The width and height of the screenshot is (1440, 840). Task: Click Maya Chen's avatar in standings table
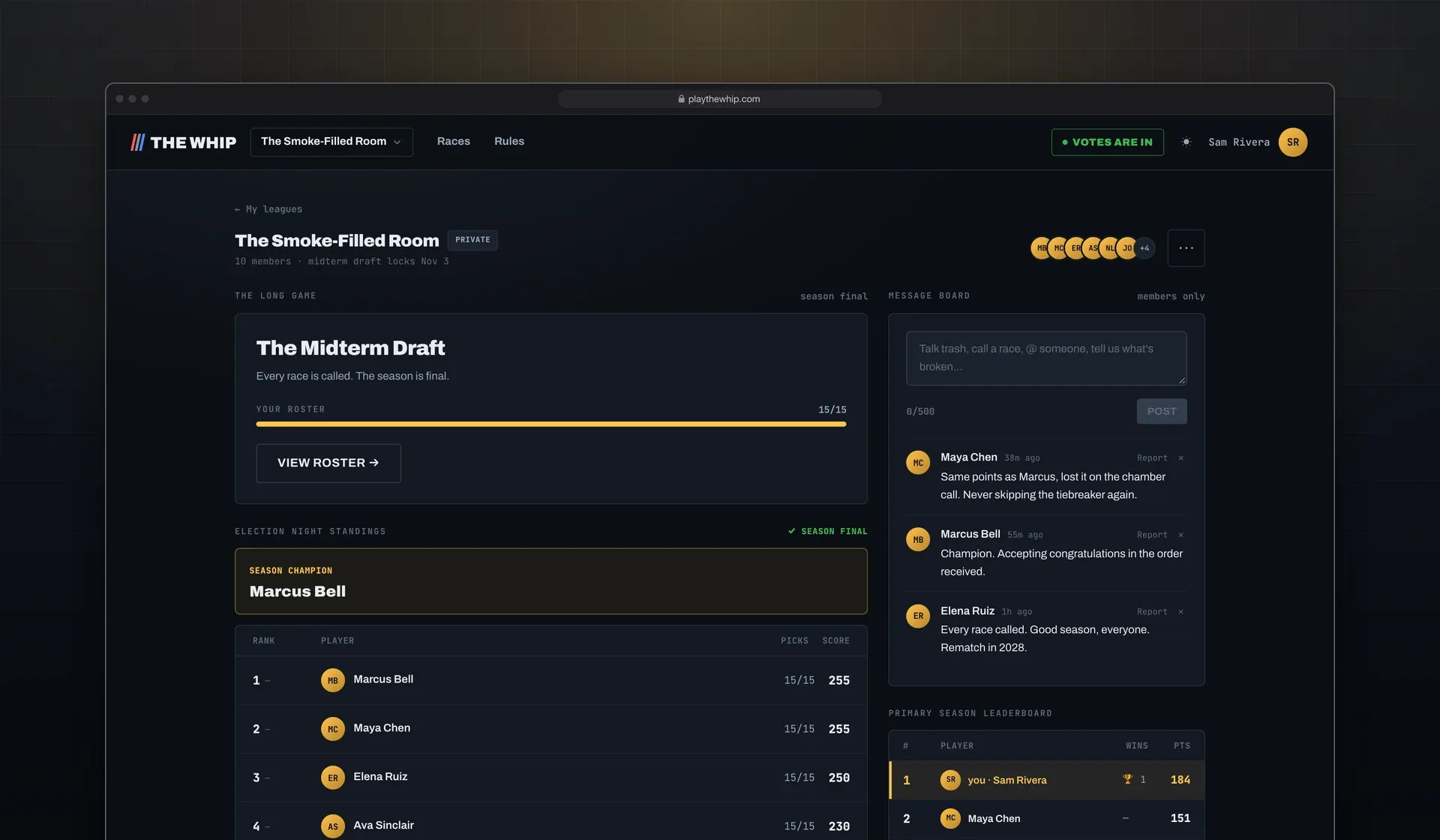coord(333,729)
